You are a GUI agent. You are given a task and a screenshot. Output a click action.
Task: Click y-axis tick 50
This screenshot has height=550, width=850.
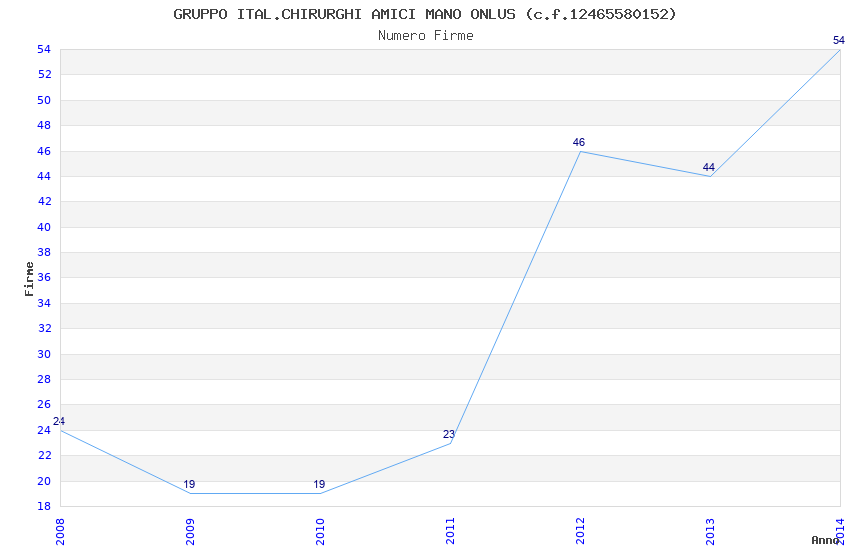coord(44,100)
